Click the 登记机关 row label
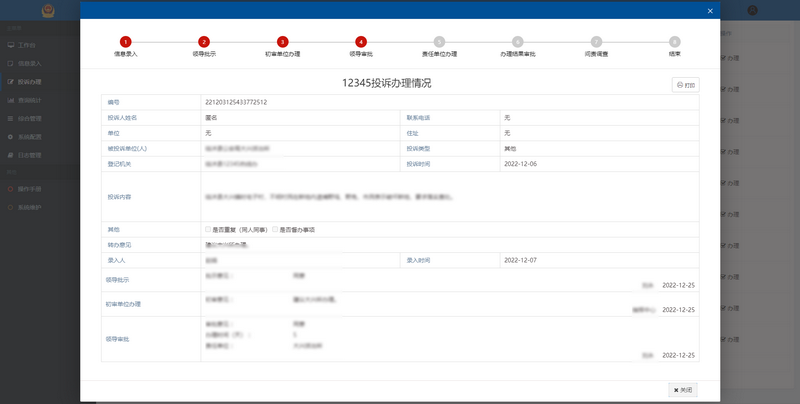 coord(119,164)
